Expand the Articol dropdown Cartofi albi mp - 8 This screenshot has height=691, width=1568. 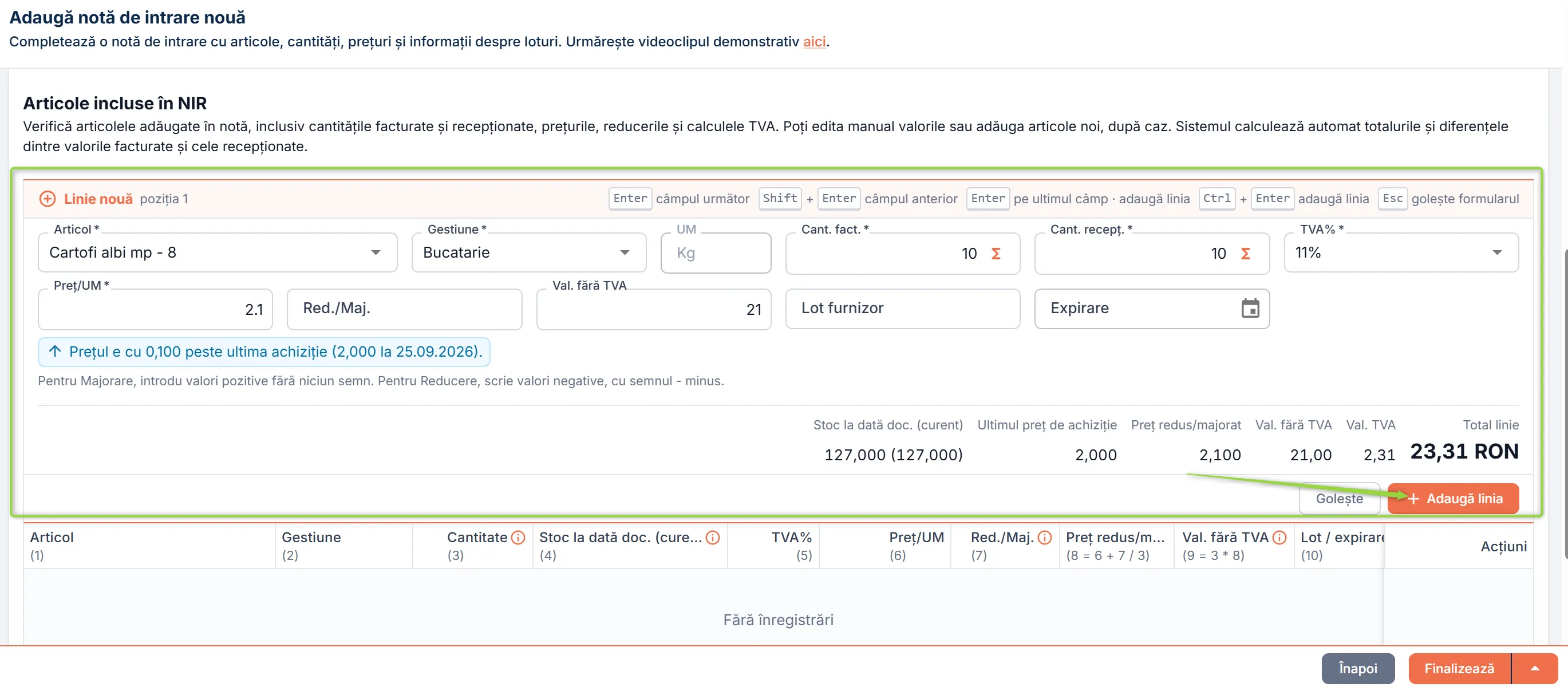(376, 252)
